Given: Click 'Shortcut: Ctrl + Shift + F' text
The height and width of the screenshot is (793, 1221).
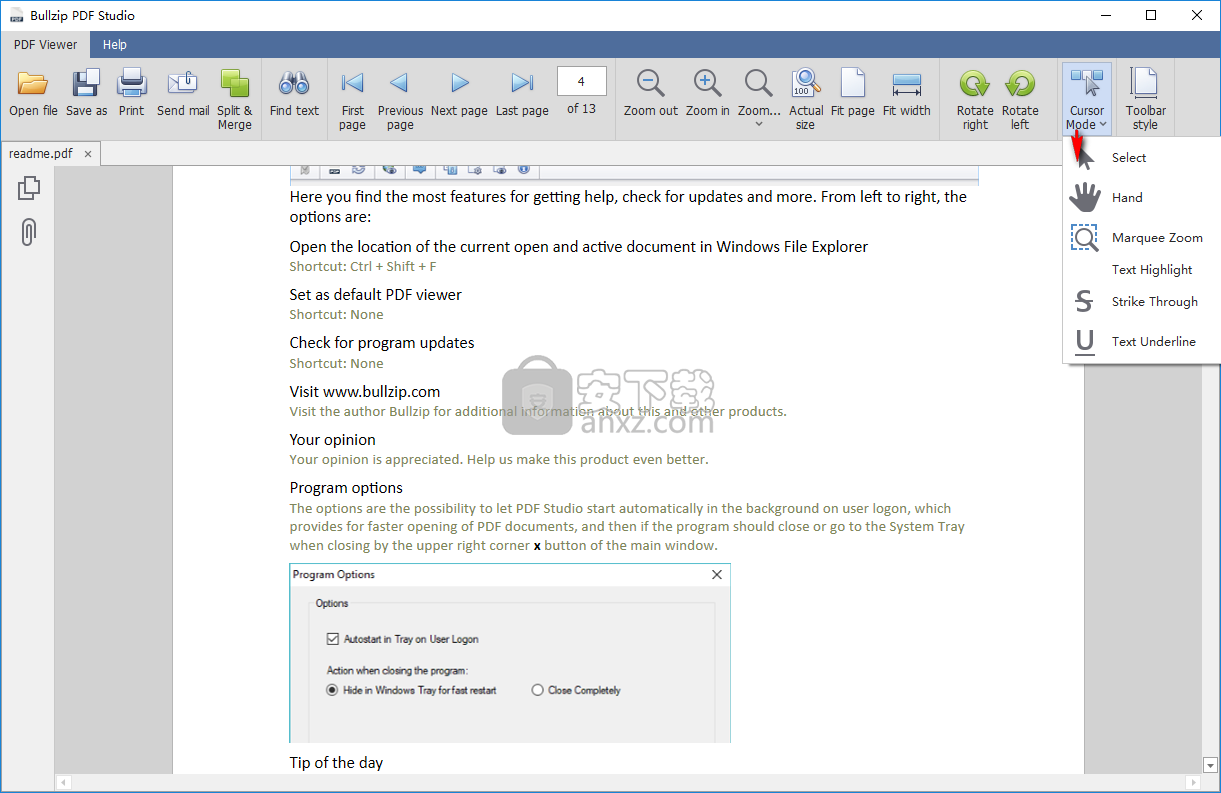Looking at the screenshot, I should [x=363, y=266].
